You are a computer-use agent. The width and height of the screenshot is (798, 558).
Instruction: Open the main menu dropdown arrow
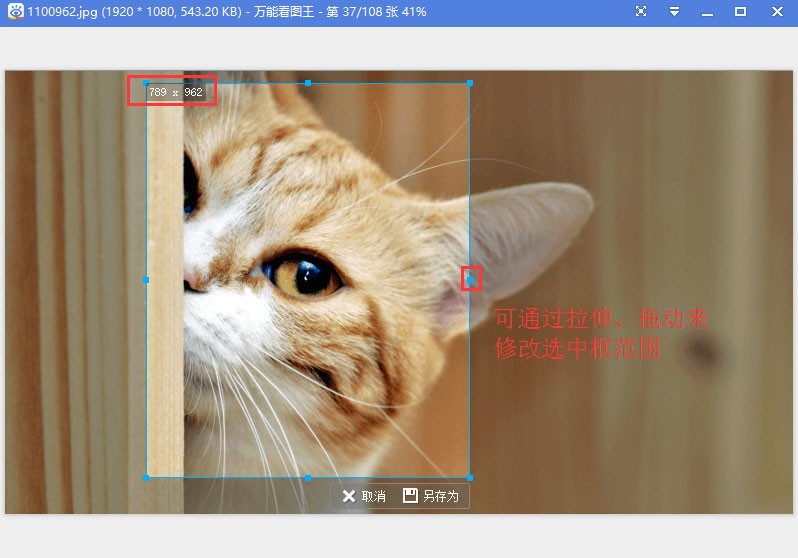pos(675,11)
